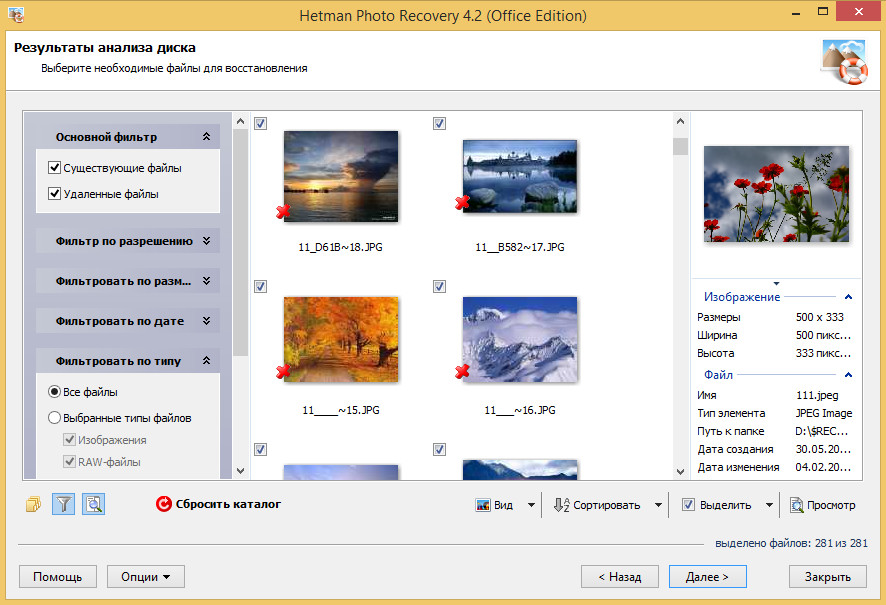
Task: Click the Сортировать sort button
Action: pos(596,505)
